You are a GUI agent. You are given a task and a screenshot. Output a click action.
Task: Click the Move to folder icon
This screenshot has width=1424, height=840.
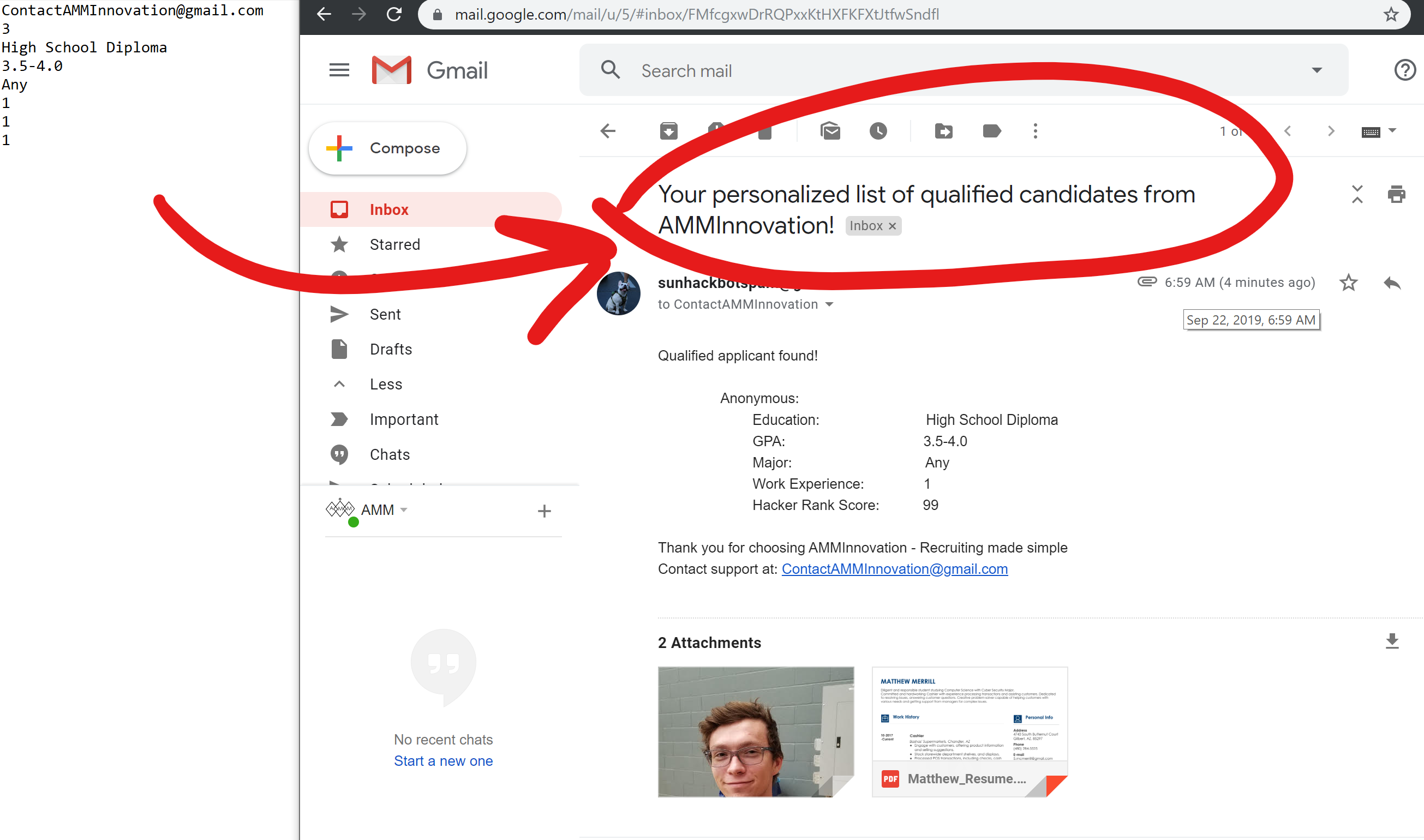[943, 131]
